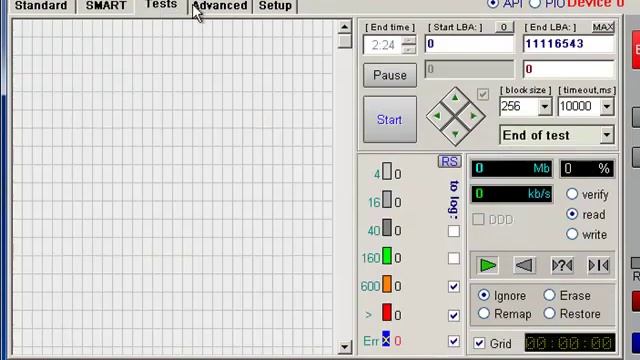Viewport: 640px width, 360px height.
Task: Click the Pause button
Action: [x=390, y=75]
